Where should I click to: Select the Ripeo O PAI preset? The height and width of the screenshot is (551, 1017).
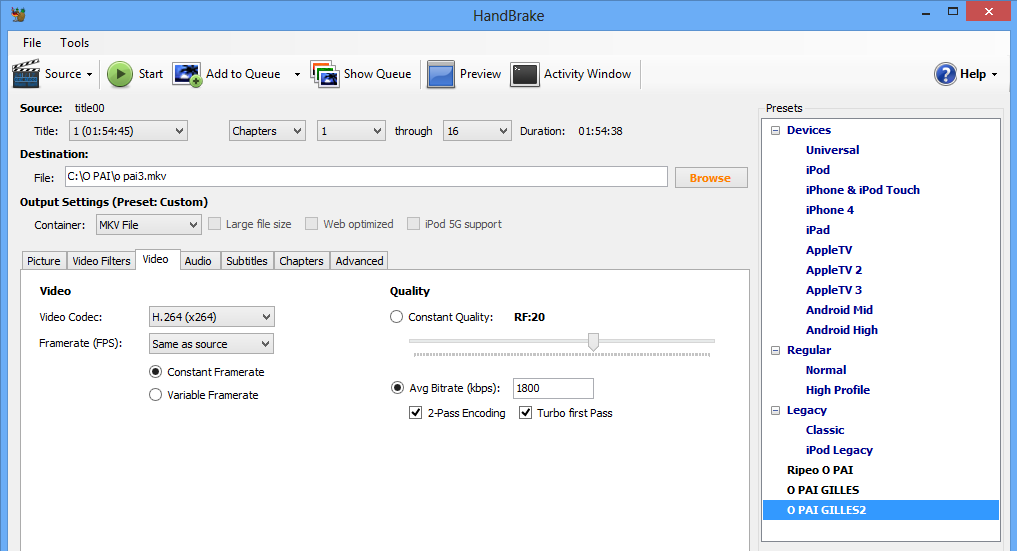pos(820,470)
